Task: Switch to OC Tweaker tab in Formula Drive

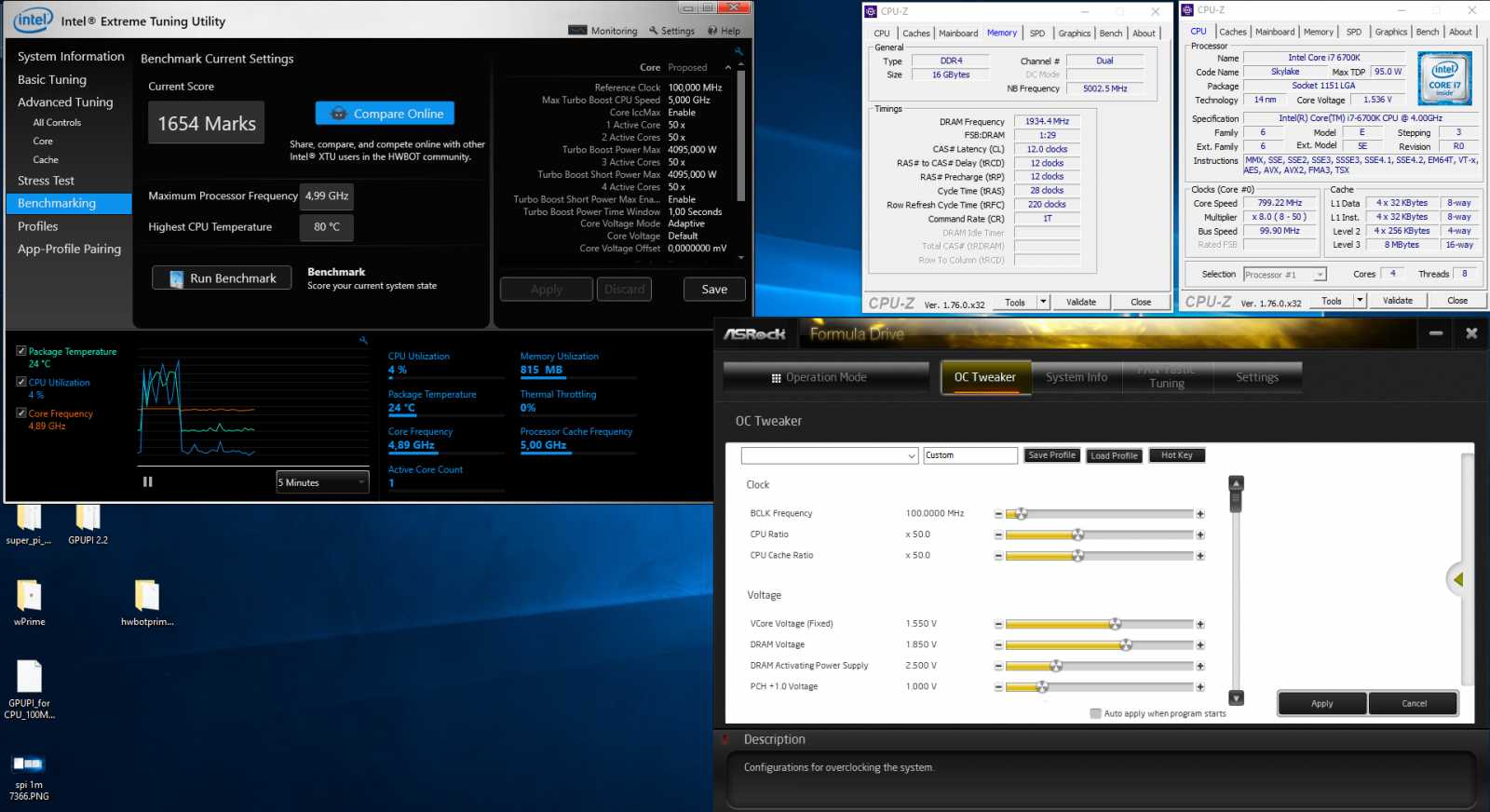Action: 984,377
